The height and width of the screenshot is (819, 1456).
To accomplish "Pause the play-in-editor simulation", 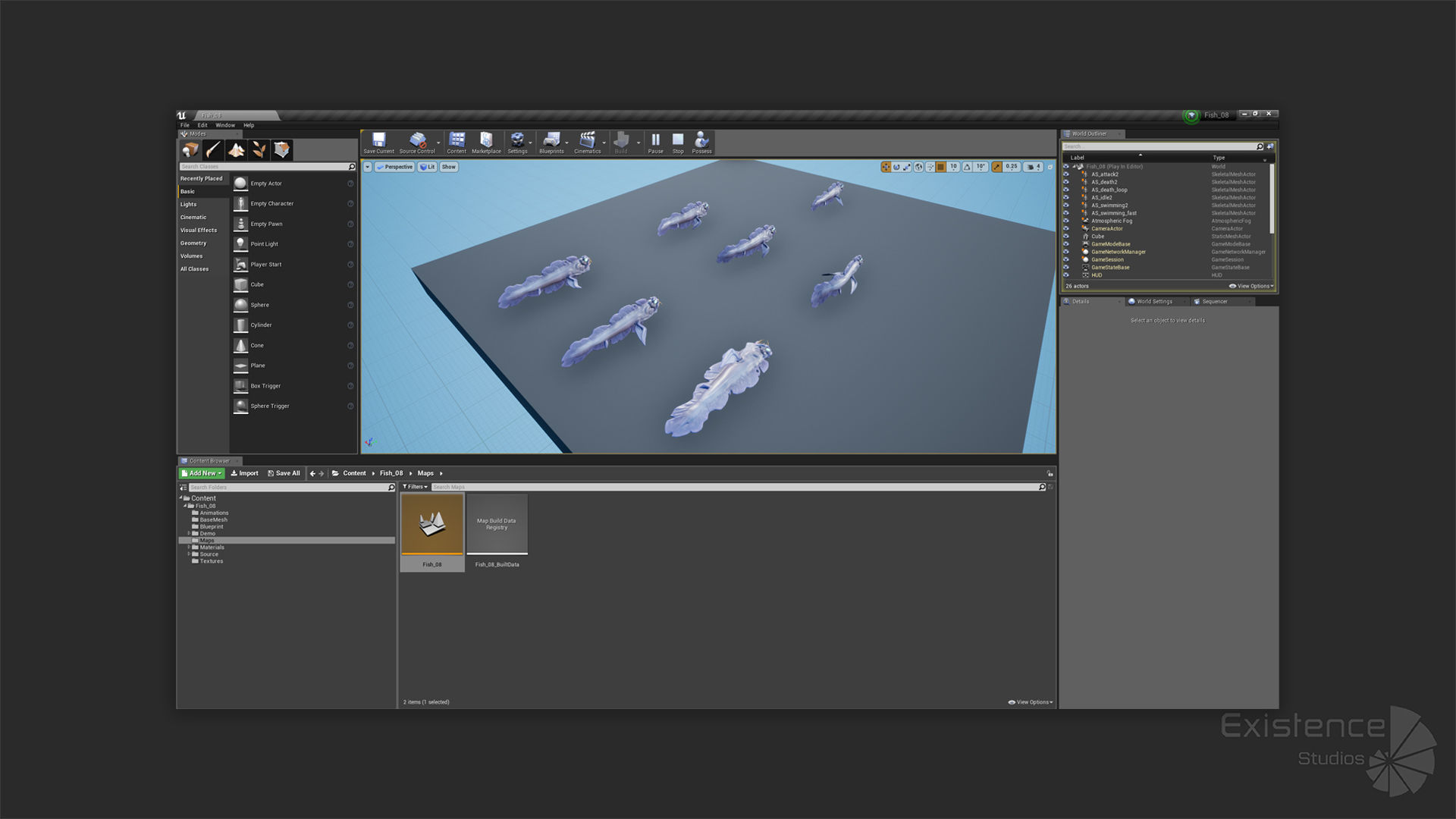I will click(x=655, y=141).
